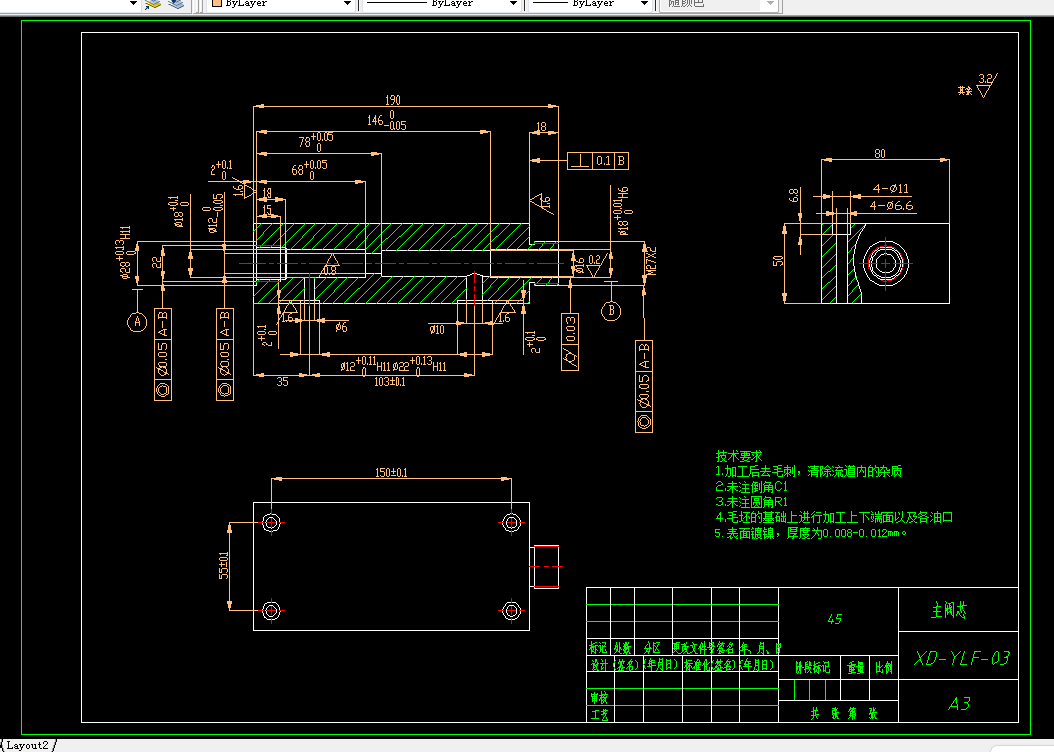Screen dimensions: 1054x752
Task: Select the concentric circles in the side view
Action: (885, 263)
